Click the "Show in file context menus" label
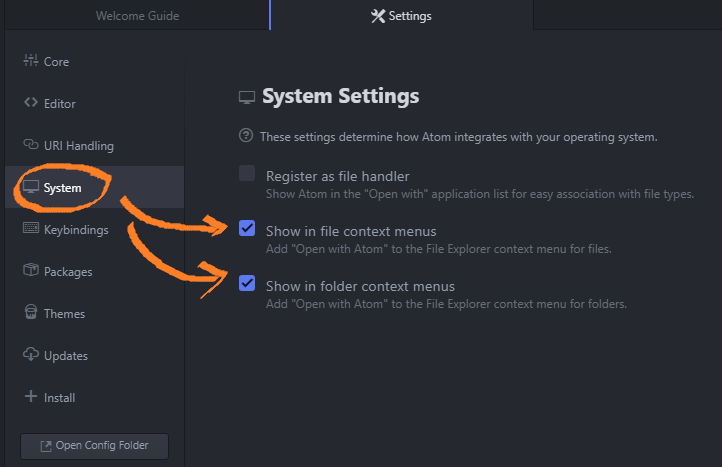 pyautogui.click(x=351, y=231)
